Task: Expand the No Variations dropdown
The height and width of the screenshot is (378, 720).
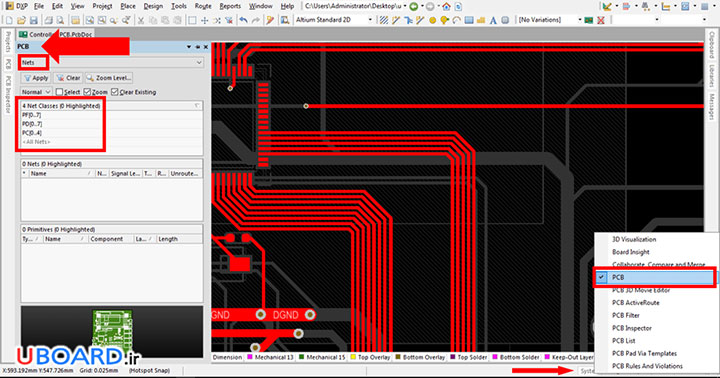Action: click(550, 20)
